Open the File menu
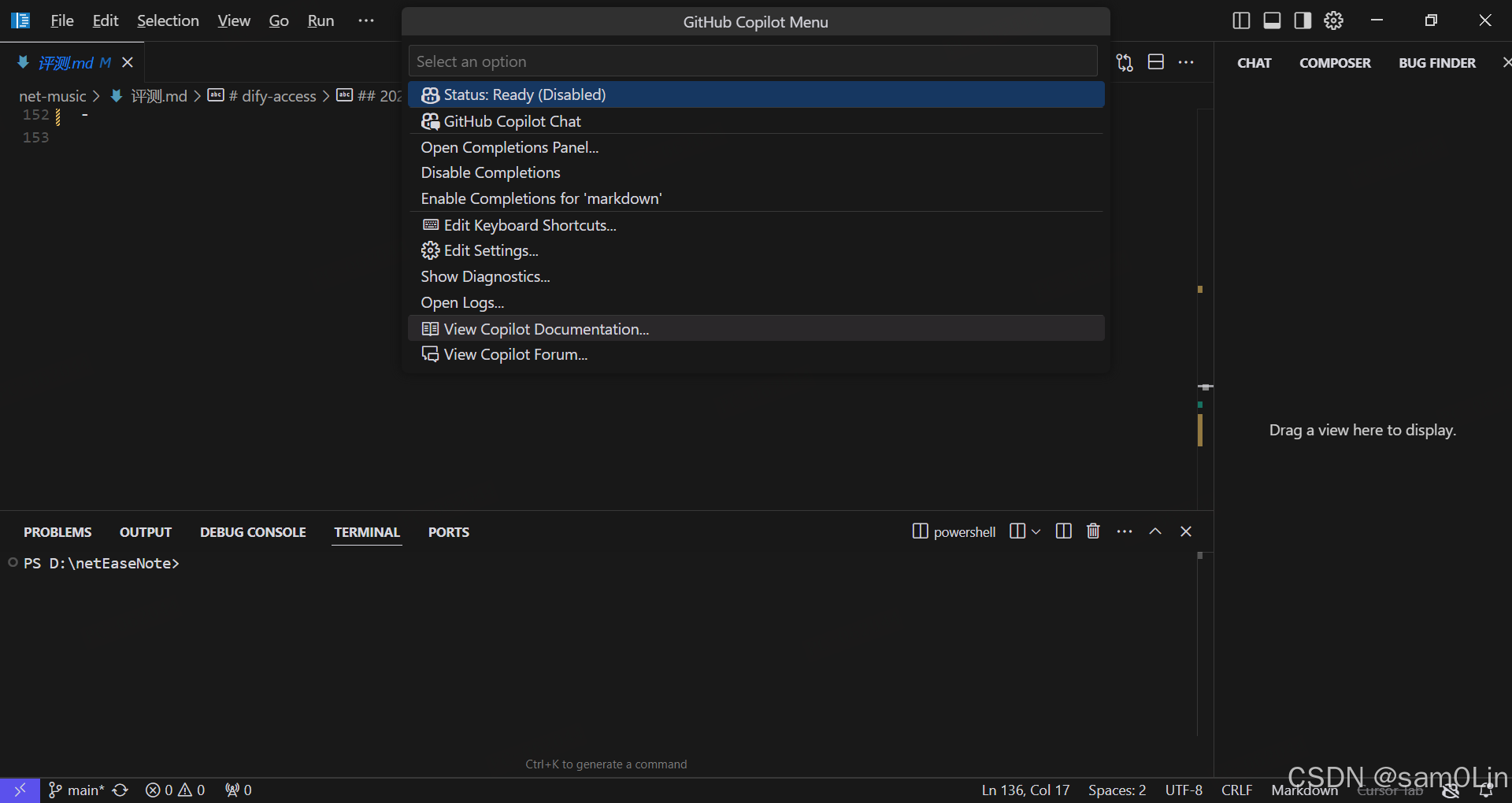This screenshot has height=803, width=1512. point(61,20)
